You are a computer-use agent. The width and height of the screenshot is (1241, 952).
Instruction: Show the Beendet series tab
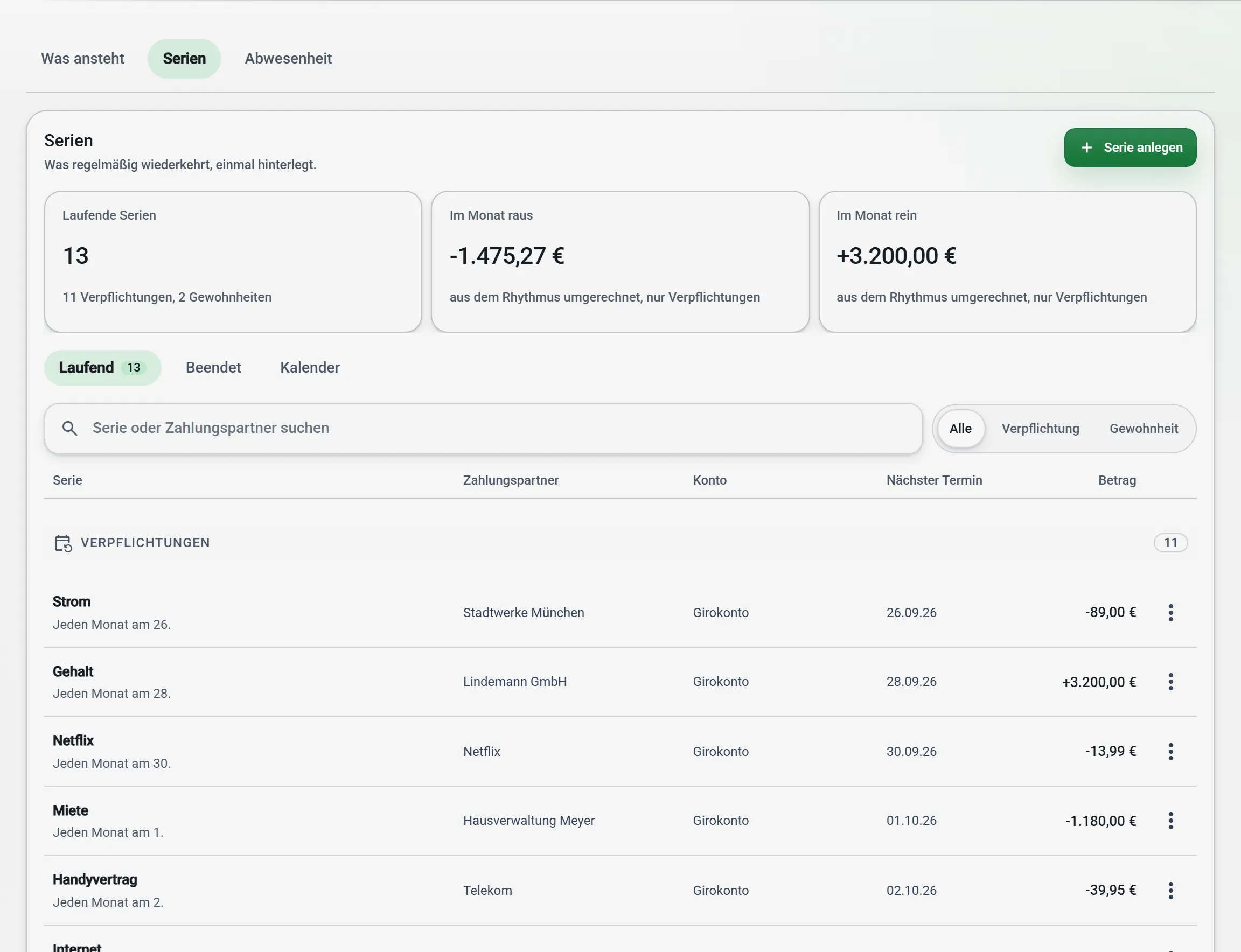pos(213,368)
